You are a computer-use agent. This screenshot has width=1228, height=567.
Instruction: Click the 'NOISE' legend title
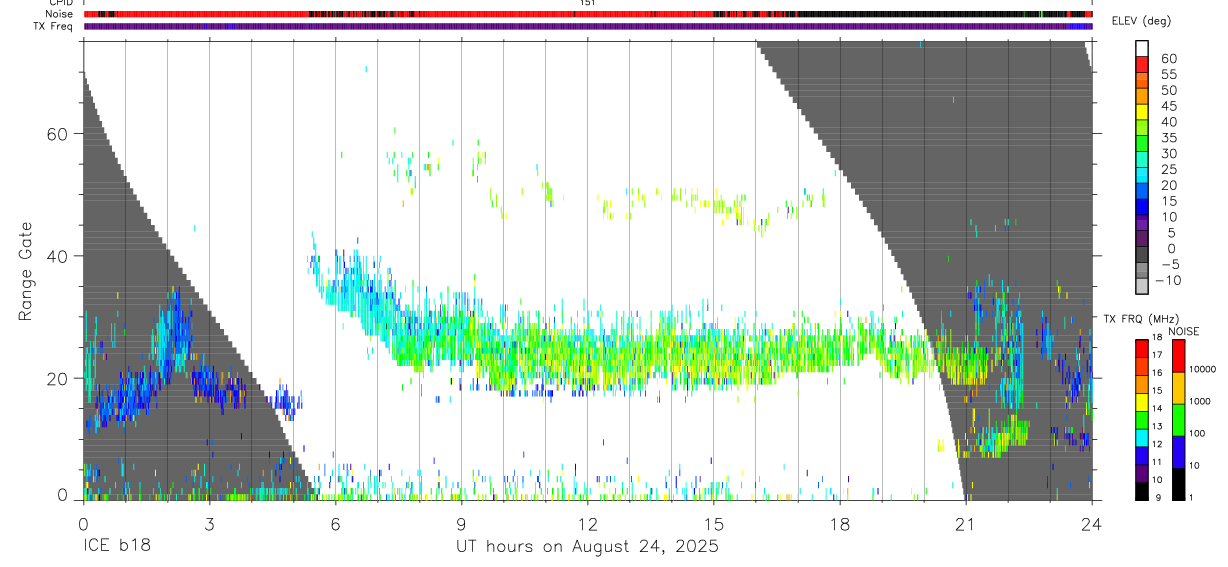pos(1184,331)
